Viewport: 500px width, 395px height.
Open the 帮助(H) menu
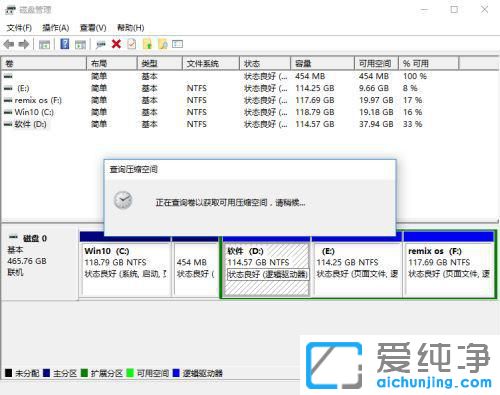pos(130,28)
